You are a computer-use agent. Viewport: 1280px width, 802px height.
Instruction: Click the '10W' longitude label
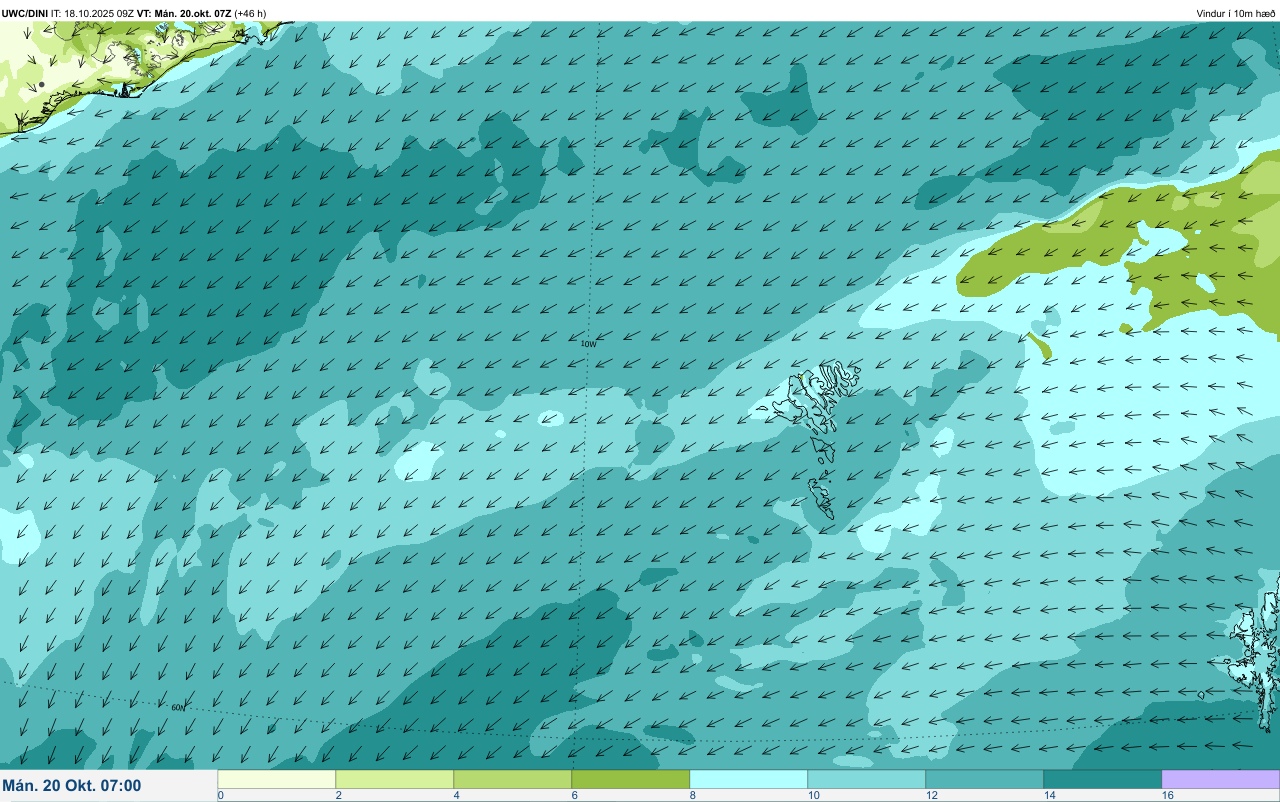click(x=589, y=343)
